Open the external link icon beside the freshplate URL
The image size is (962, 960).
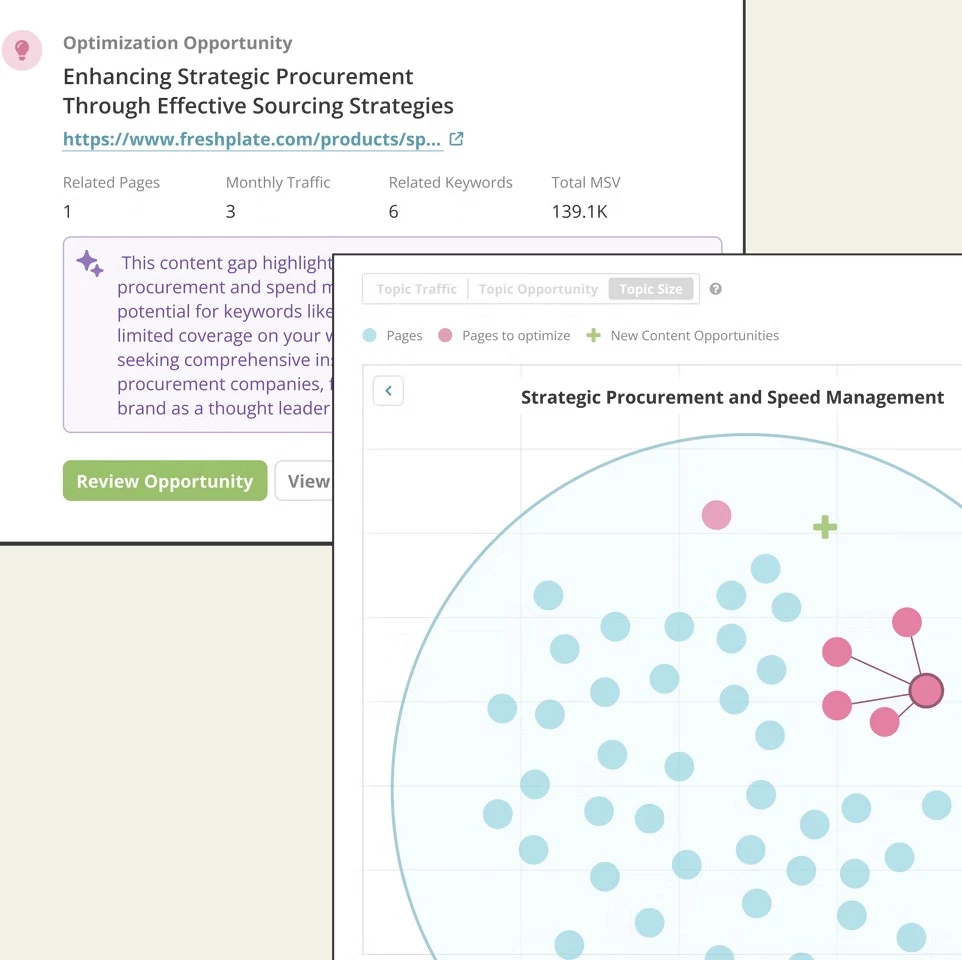456,139
